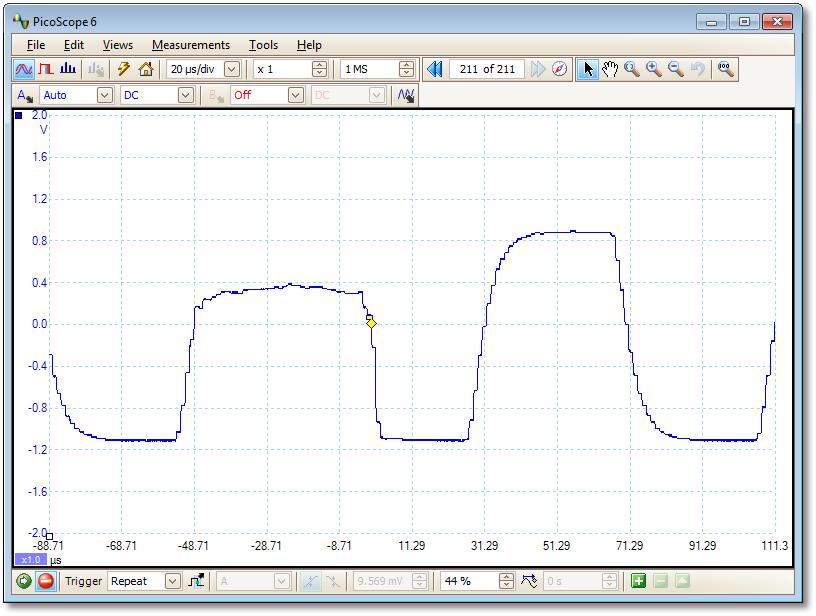Switch to Persistence mode
The image size is (816, 616).
[x=46, y=69]
